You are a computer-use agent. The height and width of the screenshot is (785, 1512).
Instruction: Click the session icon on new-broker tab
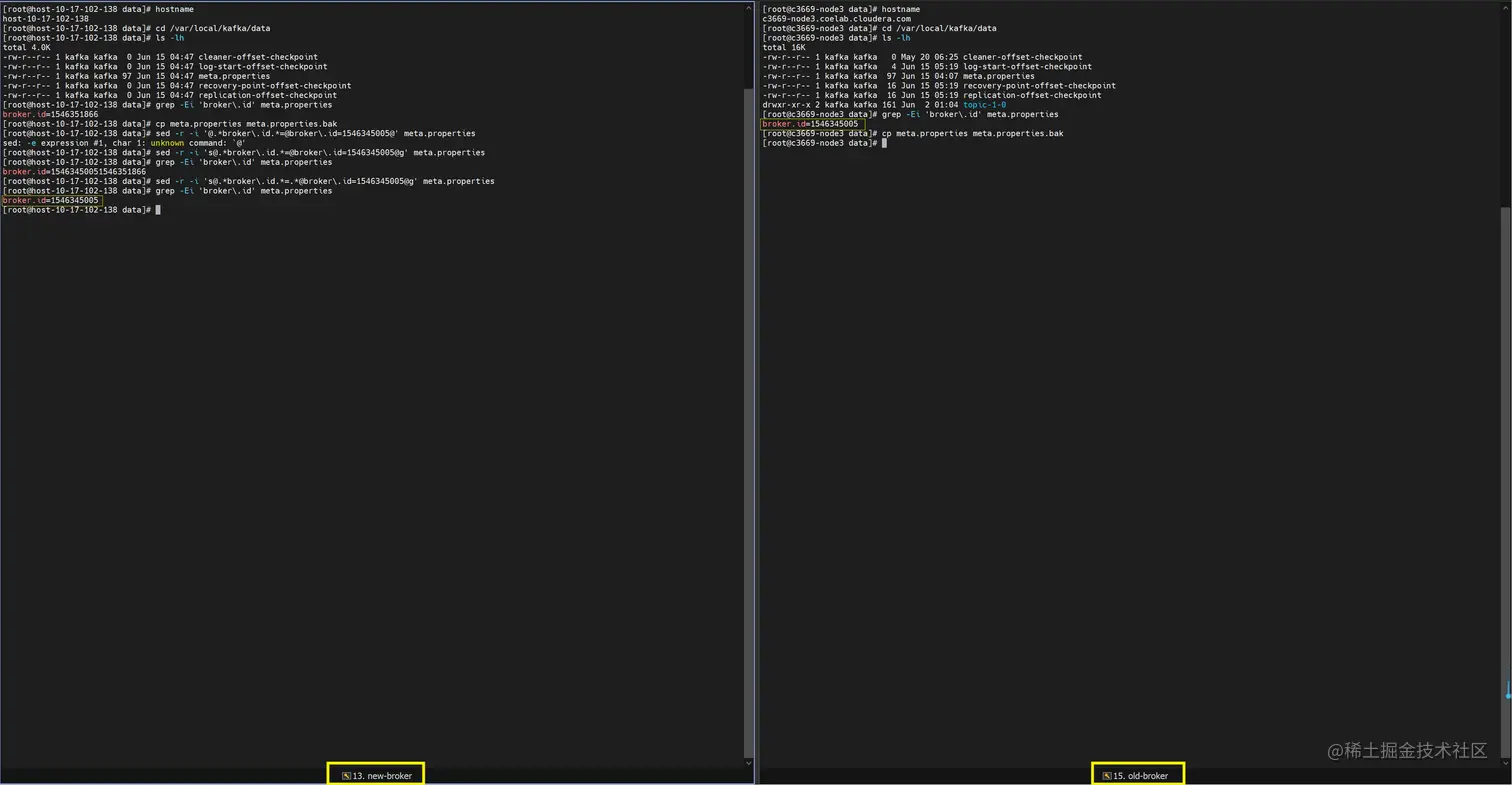pyautogui.click(x=346, y=775)
